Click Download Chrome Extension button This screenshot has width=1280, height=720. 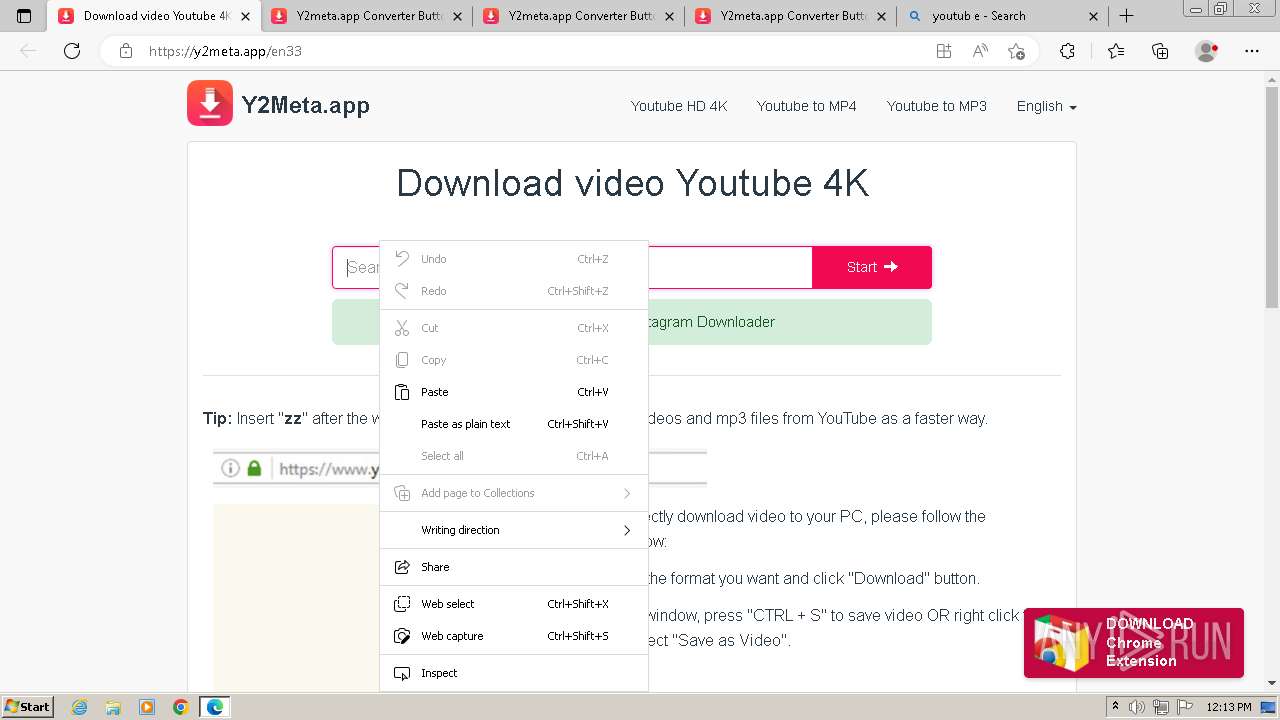(x=1134, y=643)
